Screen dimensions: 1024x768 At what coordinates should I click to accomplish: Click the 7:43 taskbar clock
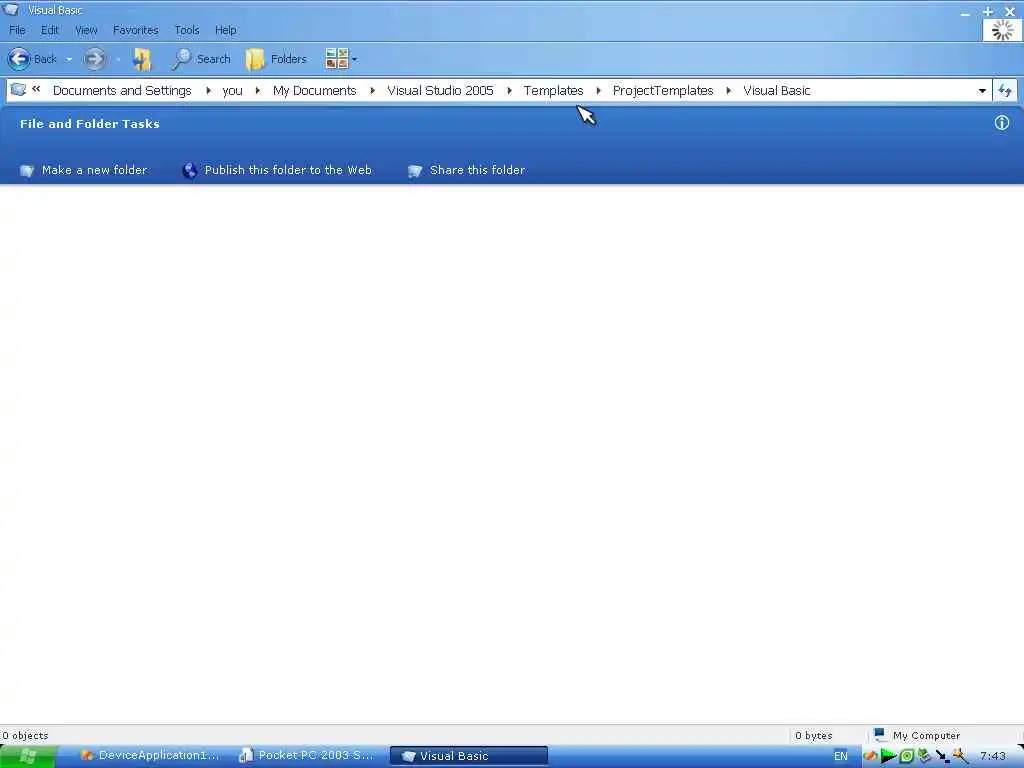pos(993,756)
